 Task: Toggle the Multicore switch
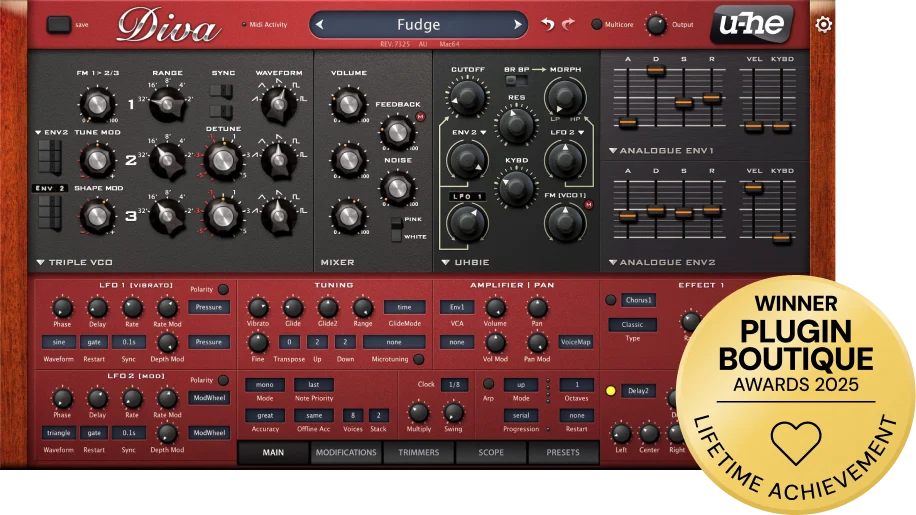coord(597,24)
